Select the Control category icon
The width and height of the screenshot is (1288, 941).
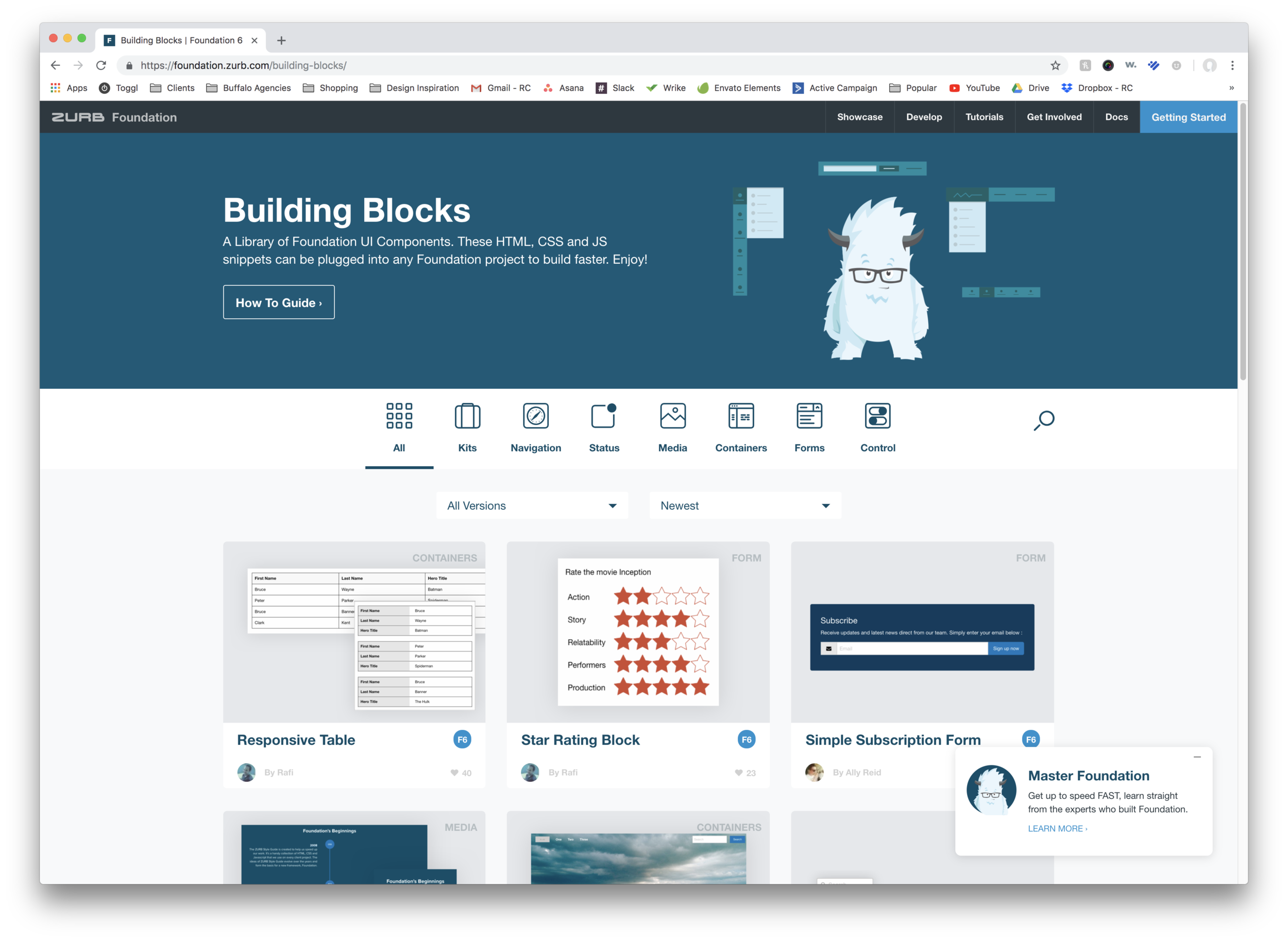click(877, 416)
